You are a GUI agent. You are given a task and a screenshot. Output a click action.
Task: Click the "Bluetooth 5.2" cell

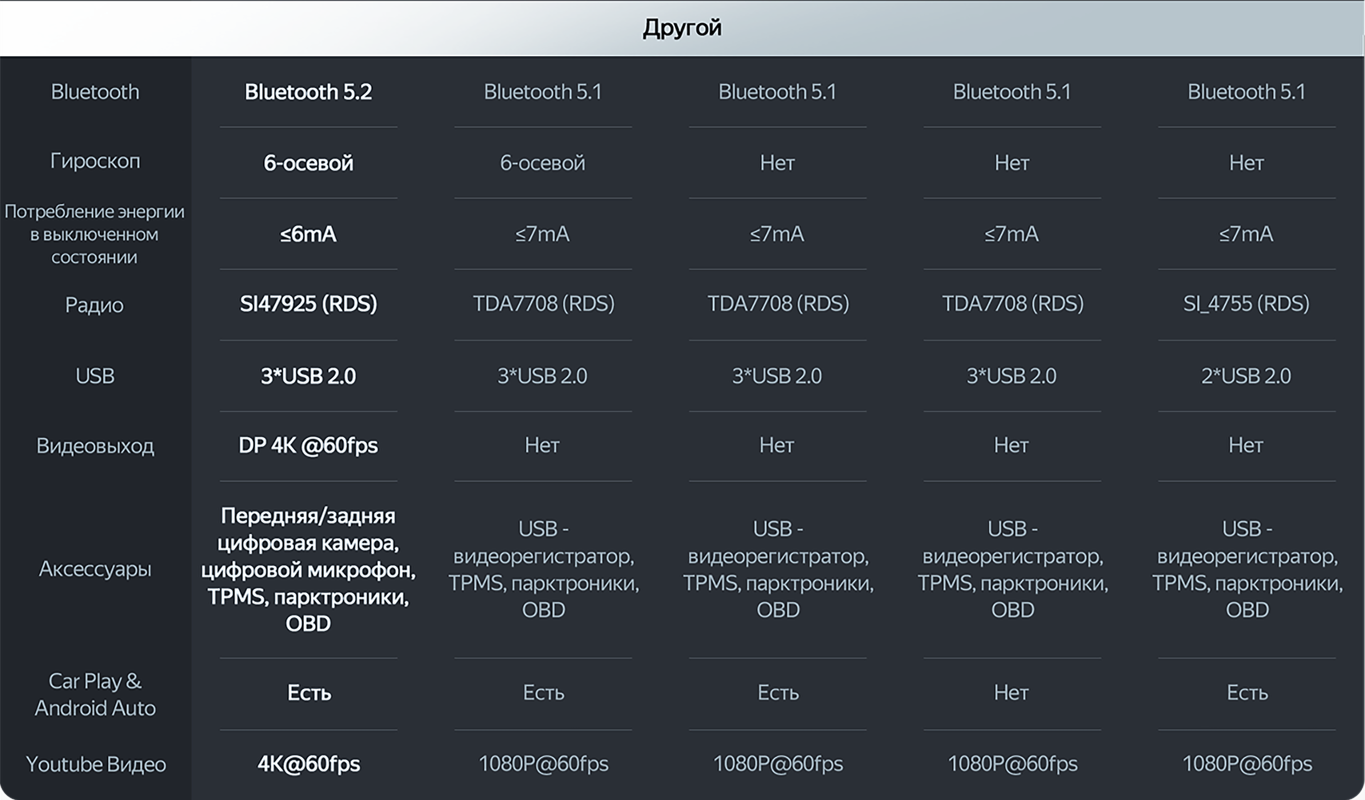308,92
